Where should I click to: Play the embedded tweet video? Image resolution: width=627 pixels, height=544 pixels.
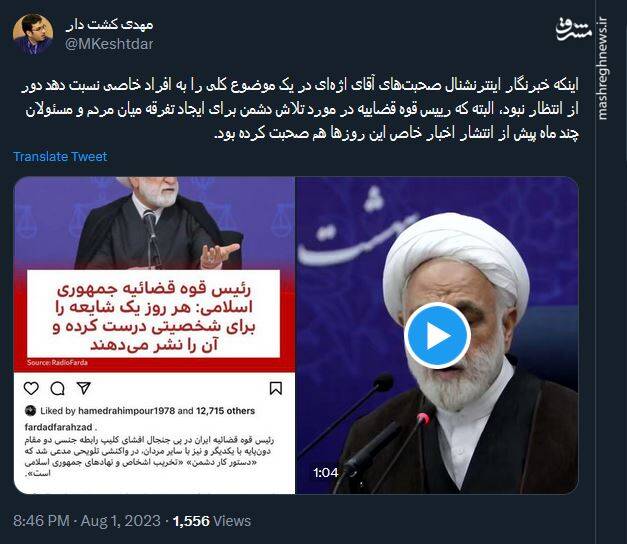pos(437,335)
